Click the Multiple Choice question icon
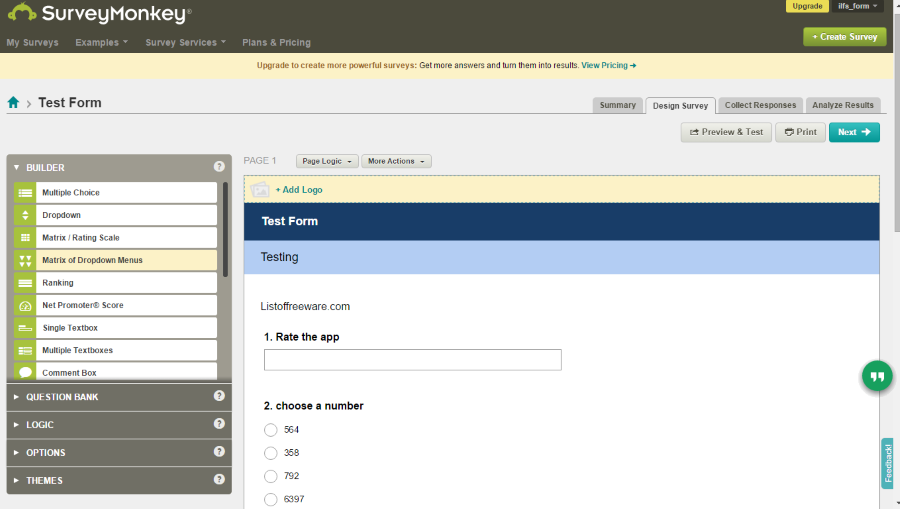 pos(25,193)
